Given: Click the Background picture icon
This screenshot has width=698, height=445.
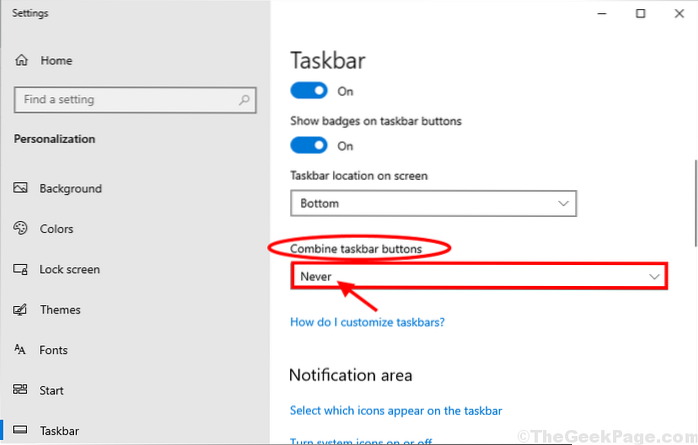Looking at the screenshot, I should 21,188.
